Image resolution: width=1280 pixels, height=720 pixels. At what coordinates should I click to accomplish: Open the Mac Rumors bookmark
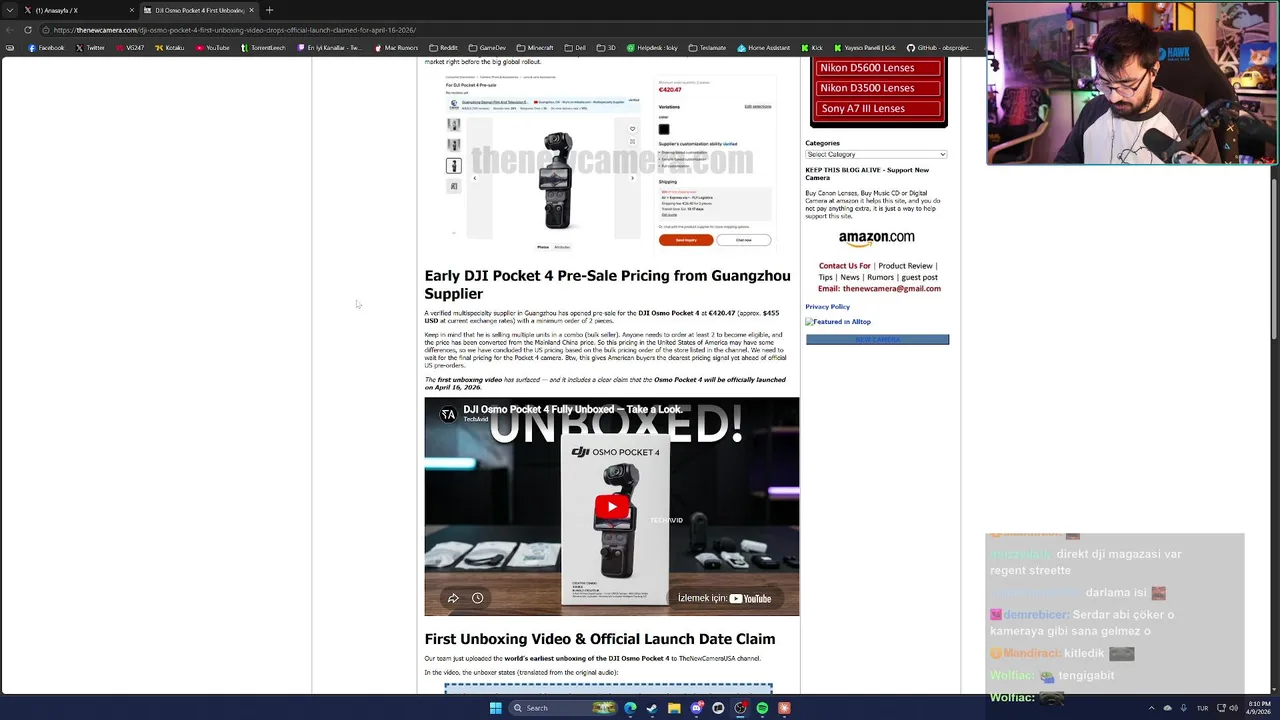pyautogui.click(x=397, y=48)
